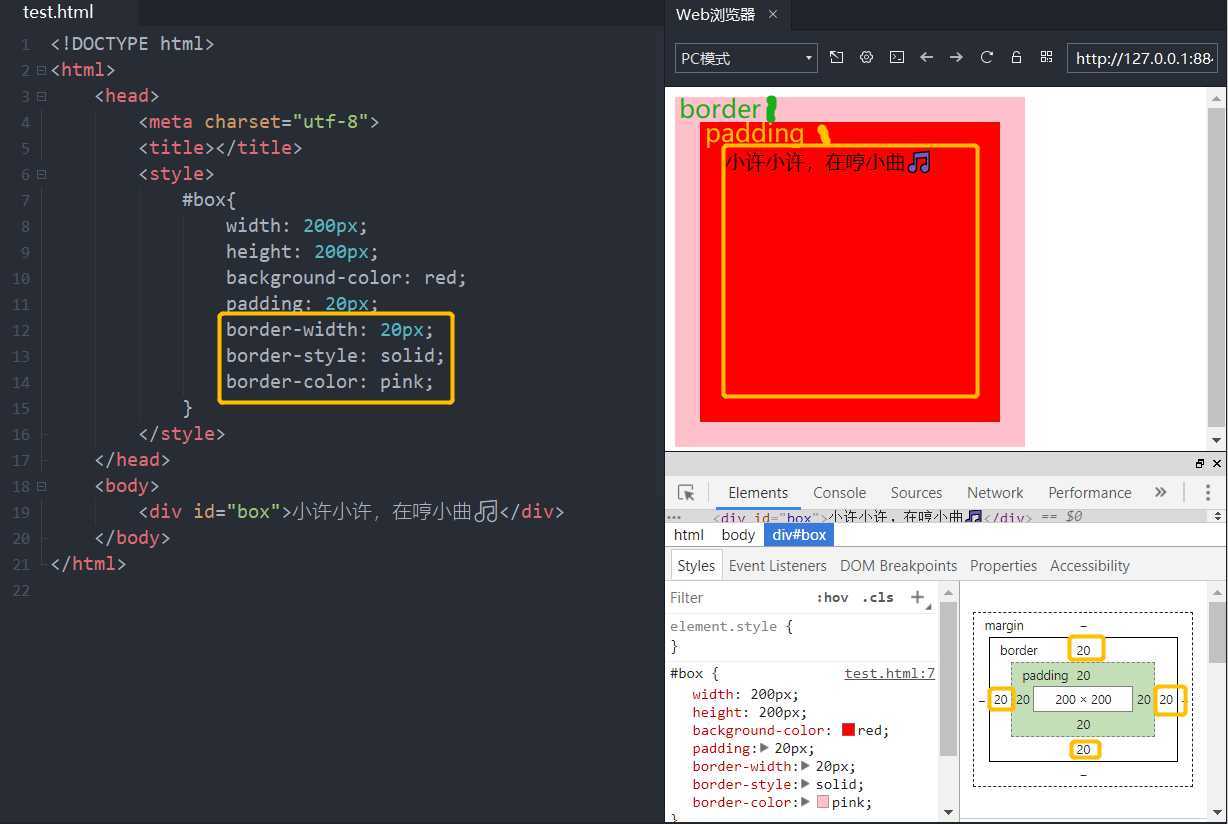Close the DevTools panel with X icon

coord(1217,464)
